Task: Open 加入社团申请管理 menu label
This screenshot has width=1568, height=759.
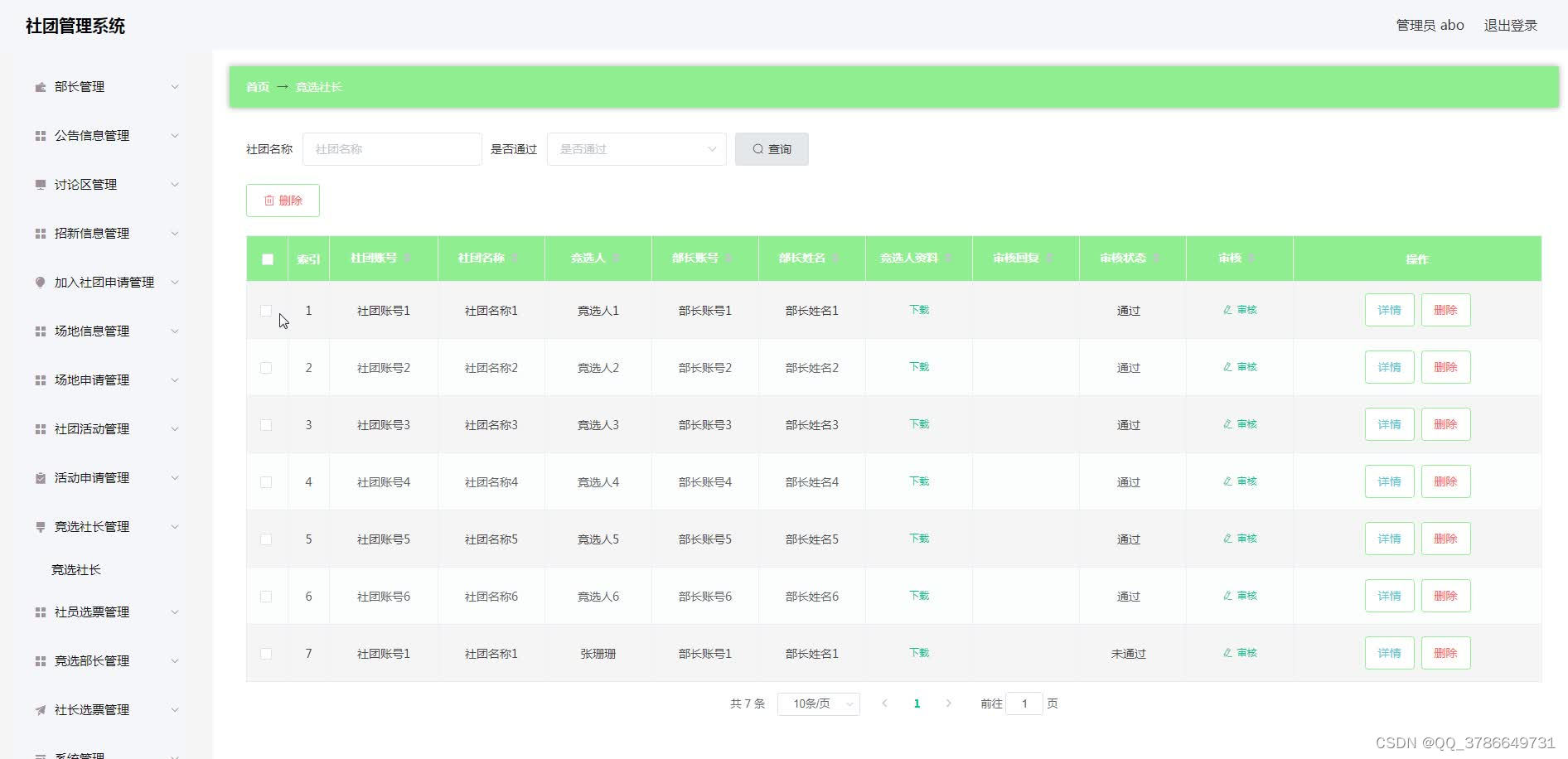Action: (104, 283)
